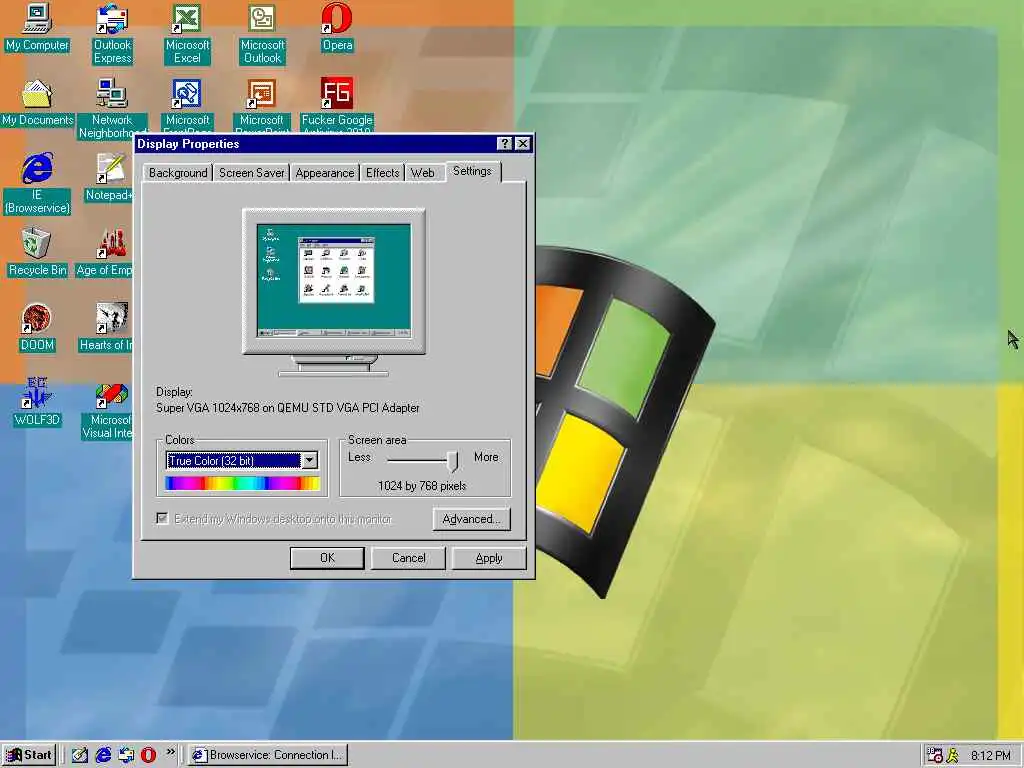Click the Display Properties title bar

313,144
